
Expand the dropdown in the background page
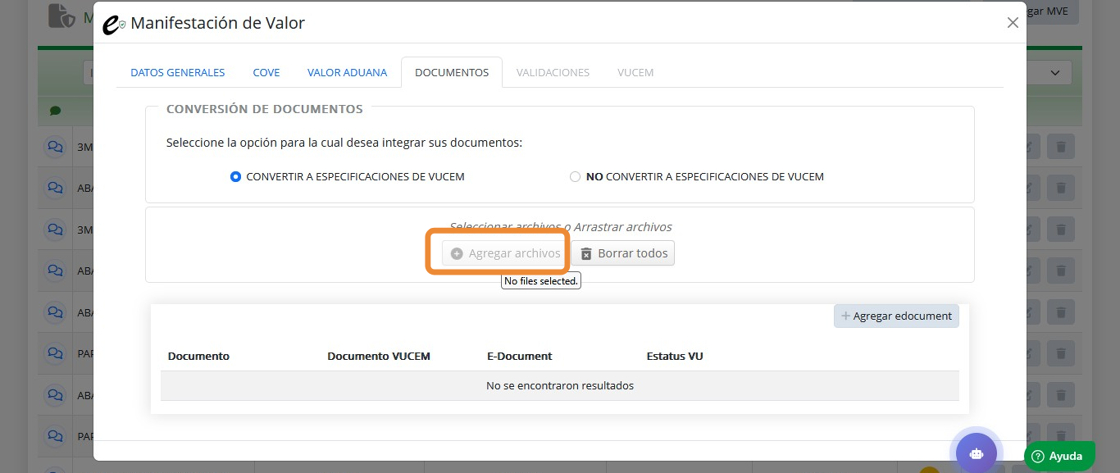point(1054,73)
